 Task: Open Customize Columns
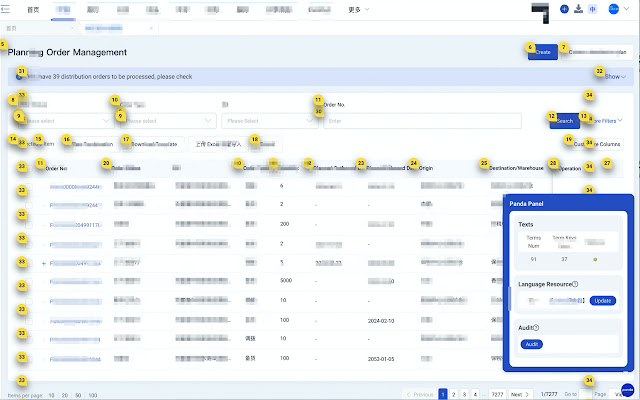(x=597, y=144)
